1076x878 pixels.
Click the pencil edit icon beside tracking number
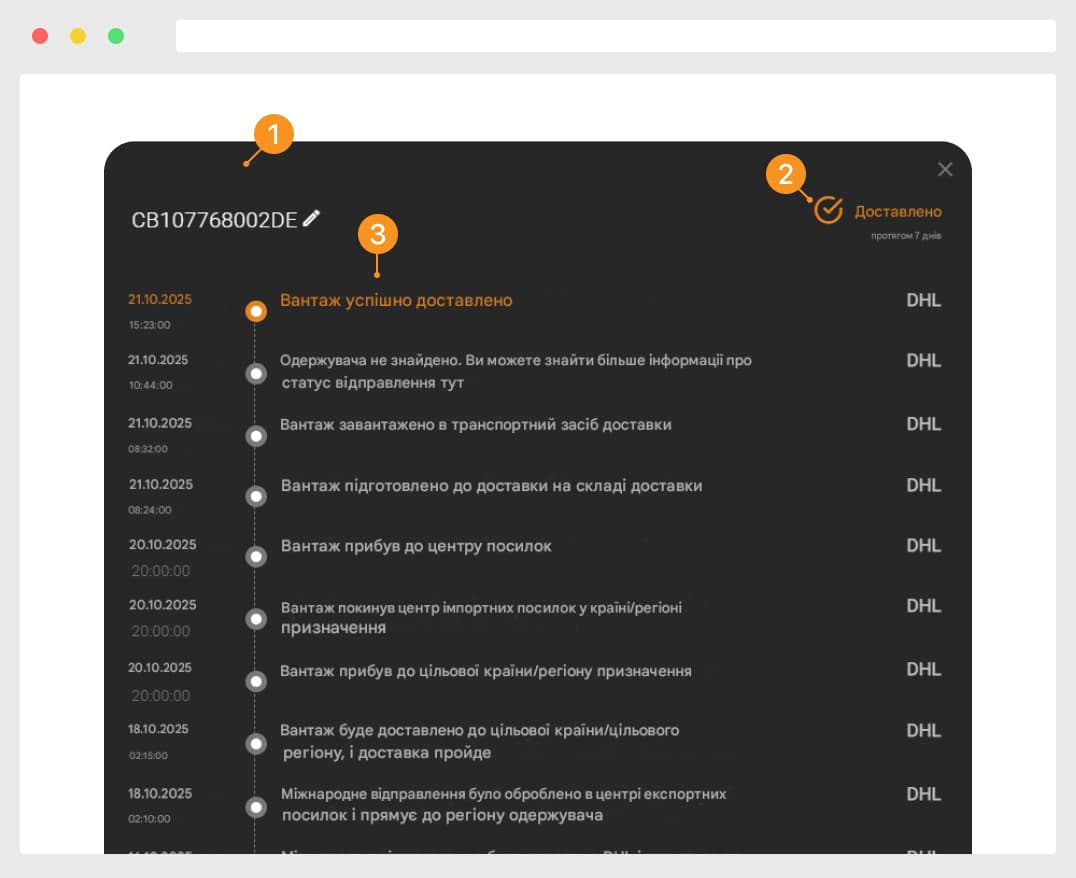pyautogui.click(x=312, y=218)
